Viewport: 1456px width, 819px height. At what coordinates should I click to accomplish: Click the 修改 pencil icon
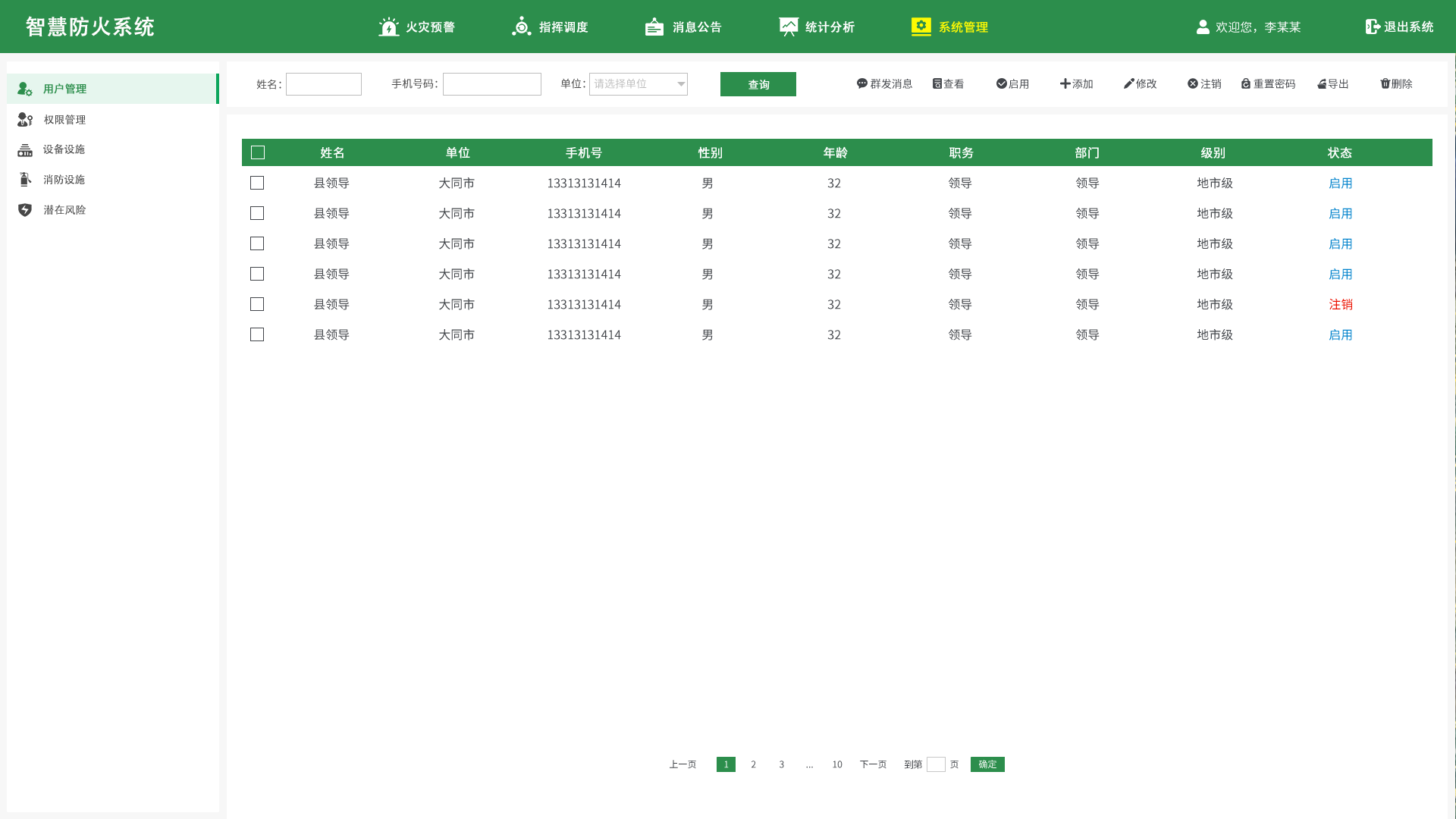click(1128, 83)
